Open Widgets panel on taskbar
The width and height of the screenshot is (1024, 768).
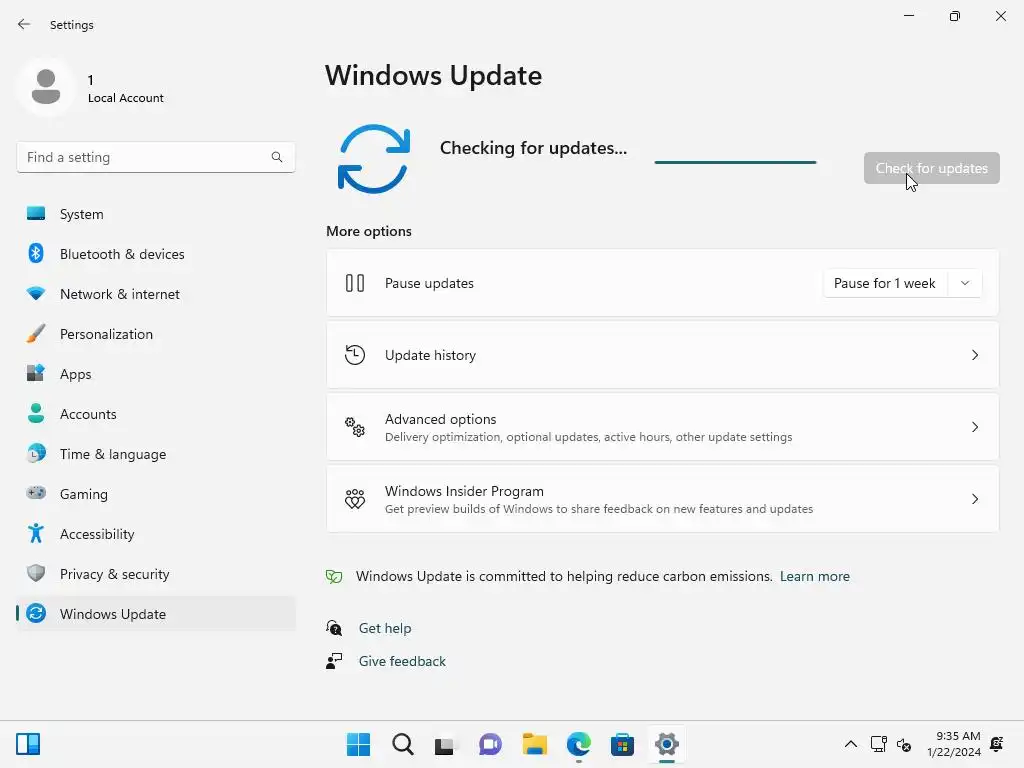click(28, 744)
